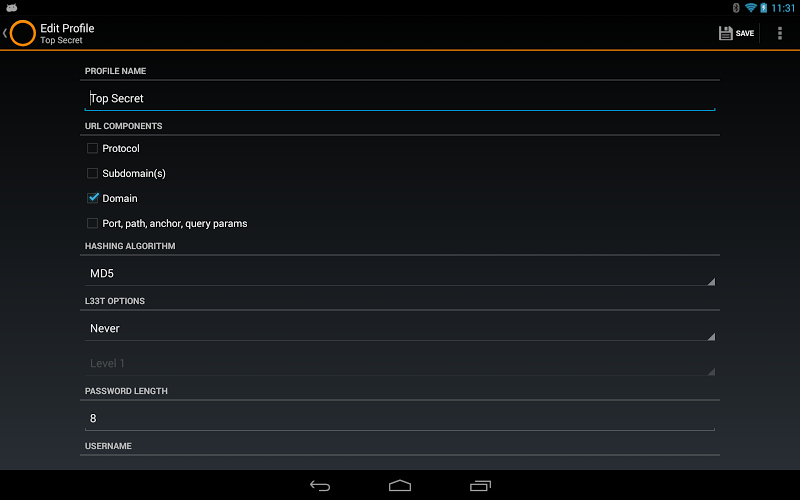Viewport: 800px width, 500px height.
Task: Open the Level 1 dropdown
Action: pyautogui.click(x=400, y=363)
